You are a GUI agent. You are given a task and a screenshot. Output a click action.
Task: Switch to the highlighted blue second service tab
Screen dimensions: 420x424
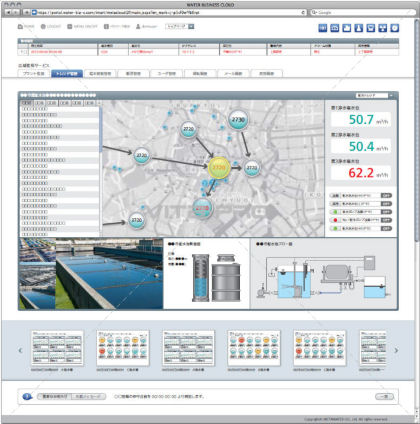67,74
